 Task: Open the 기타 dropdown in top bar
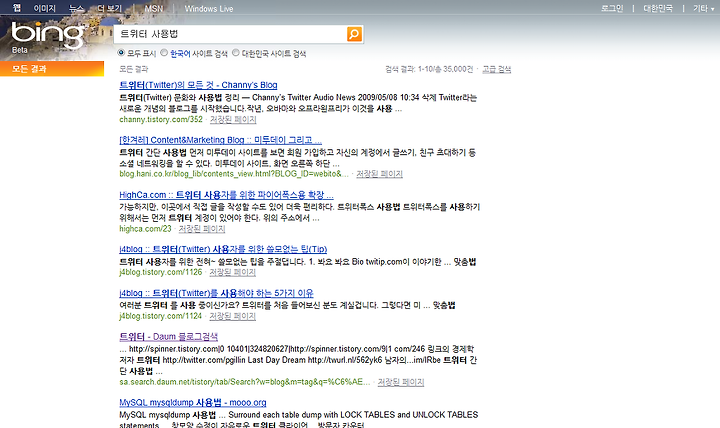tap(703, 8)
